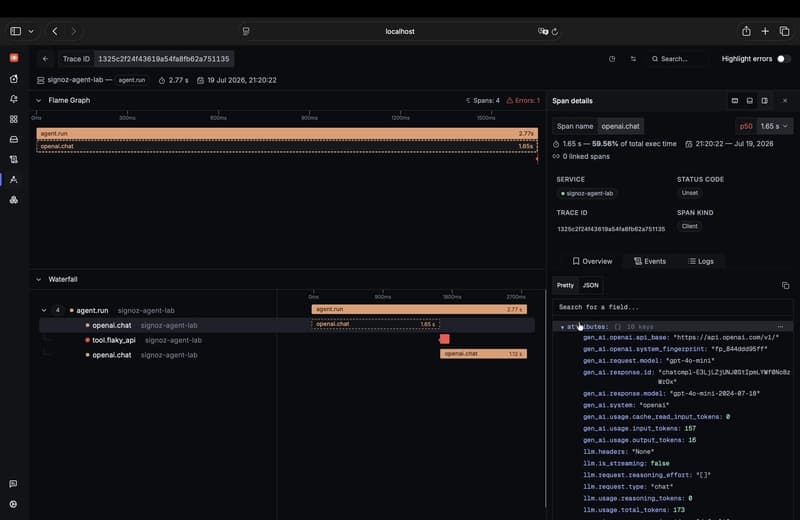
Task: Toggle the Safari sidebar icon
Action: 15,31
